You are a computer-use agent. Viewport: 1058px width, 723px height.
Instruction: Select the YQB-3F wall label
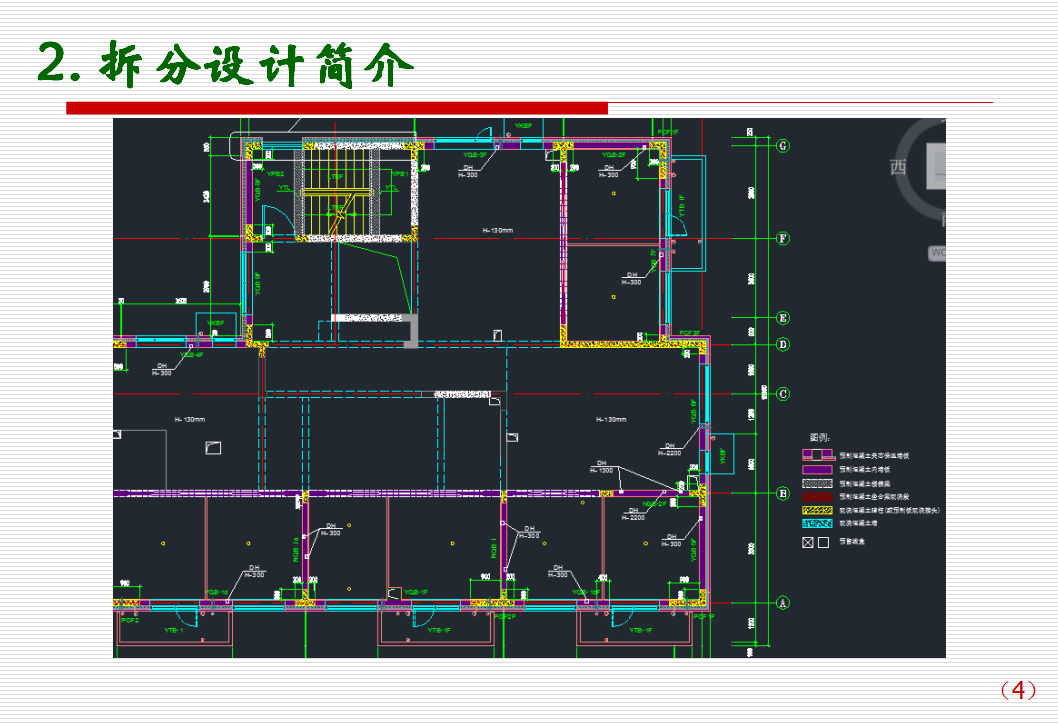coord(475,154)
